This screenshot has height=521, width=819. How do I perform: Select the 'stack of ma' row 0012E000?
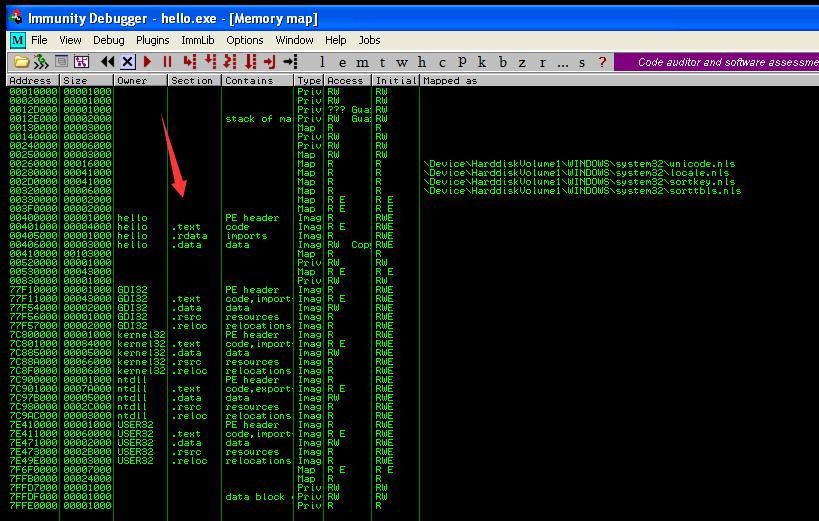click(413, 119)
